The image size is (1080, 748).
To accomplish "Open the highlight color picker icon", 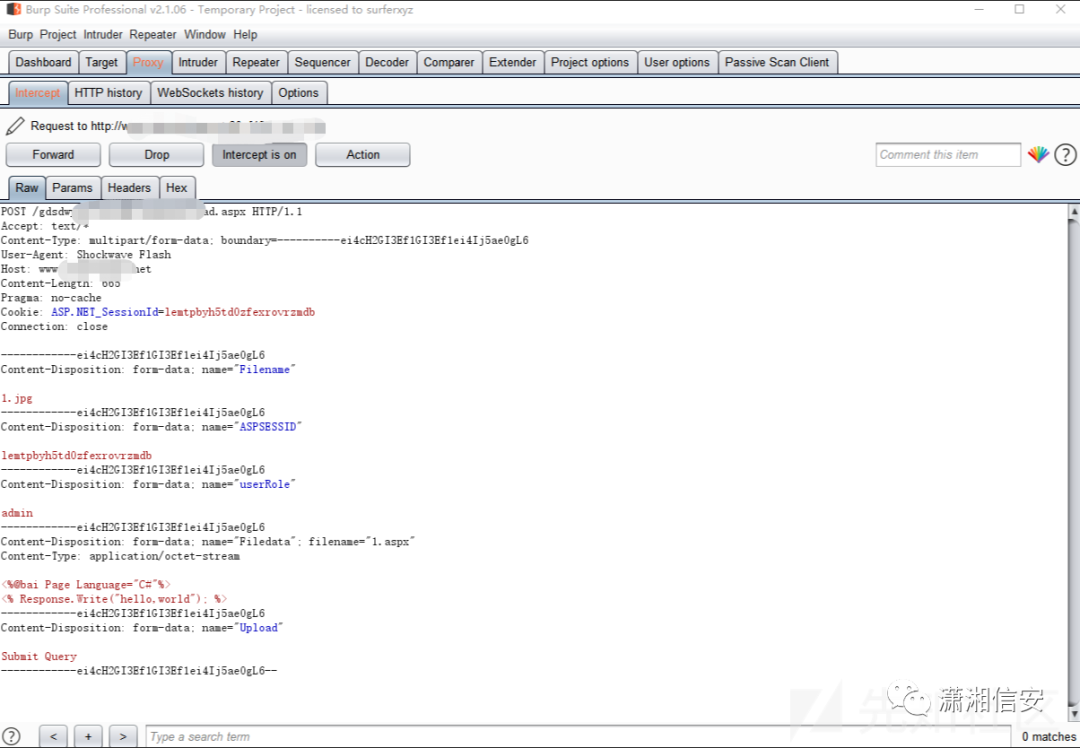I will pos(1039,155).
